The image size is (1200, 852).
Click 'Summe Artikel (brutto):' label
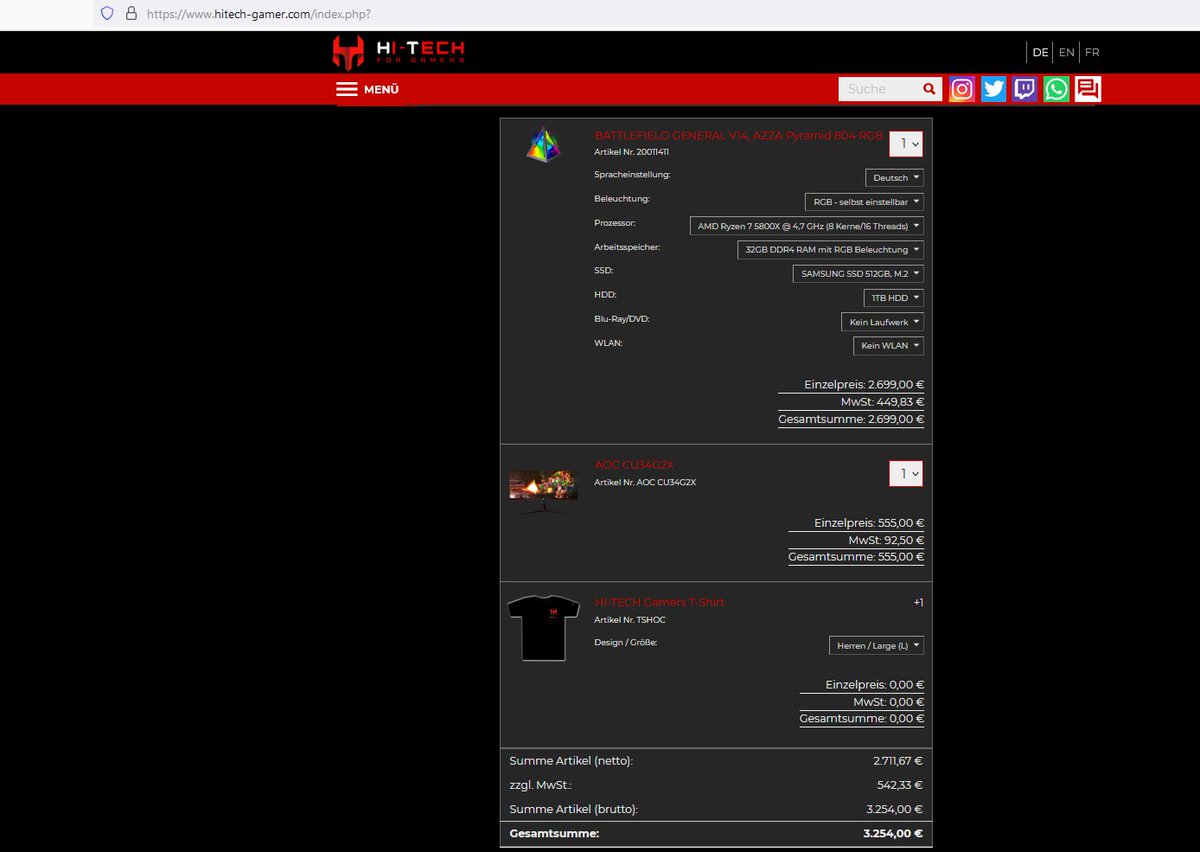(574, 809)
